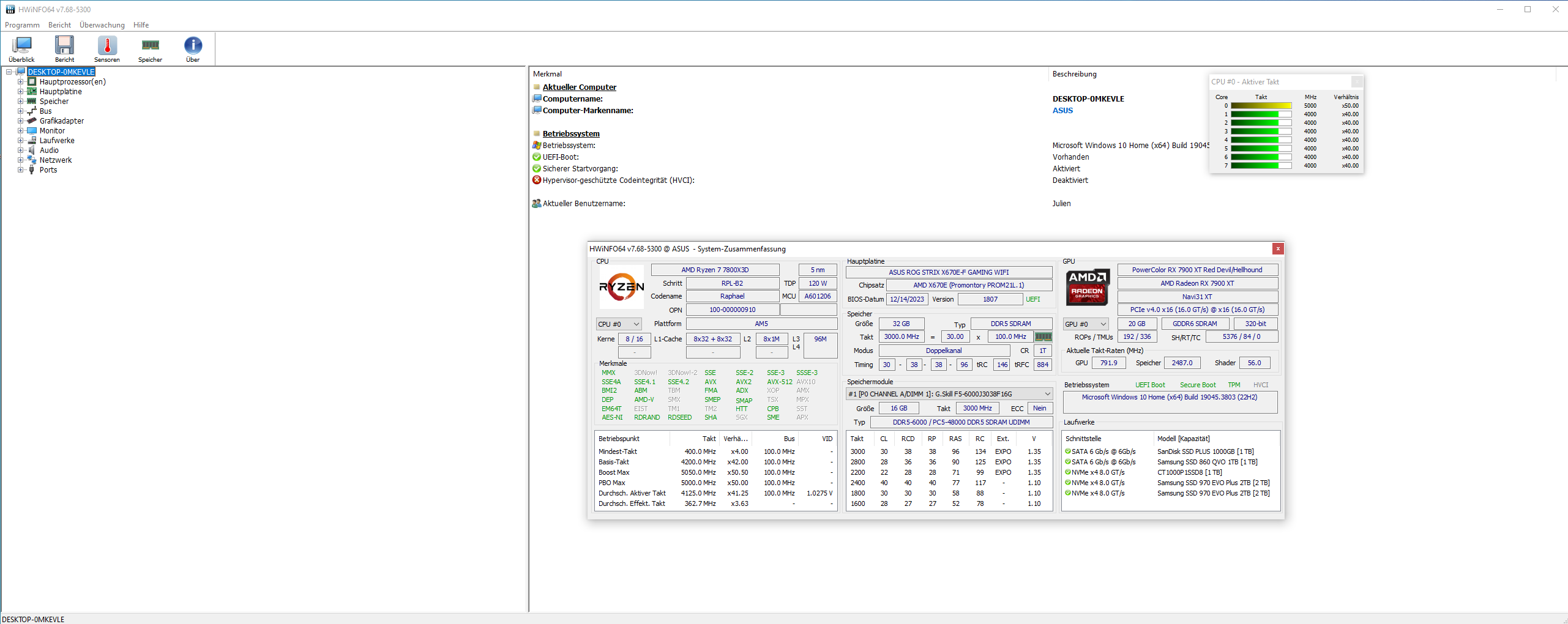Image resolution: width=1568 pixels, height=624 pixels.
Task: Click the green Sicherer Startvorgang check icon
Action: point(537,168)
